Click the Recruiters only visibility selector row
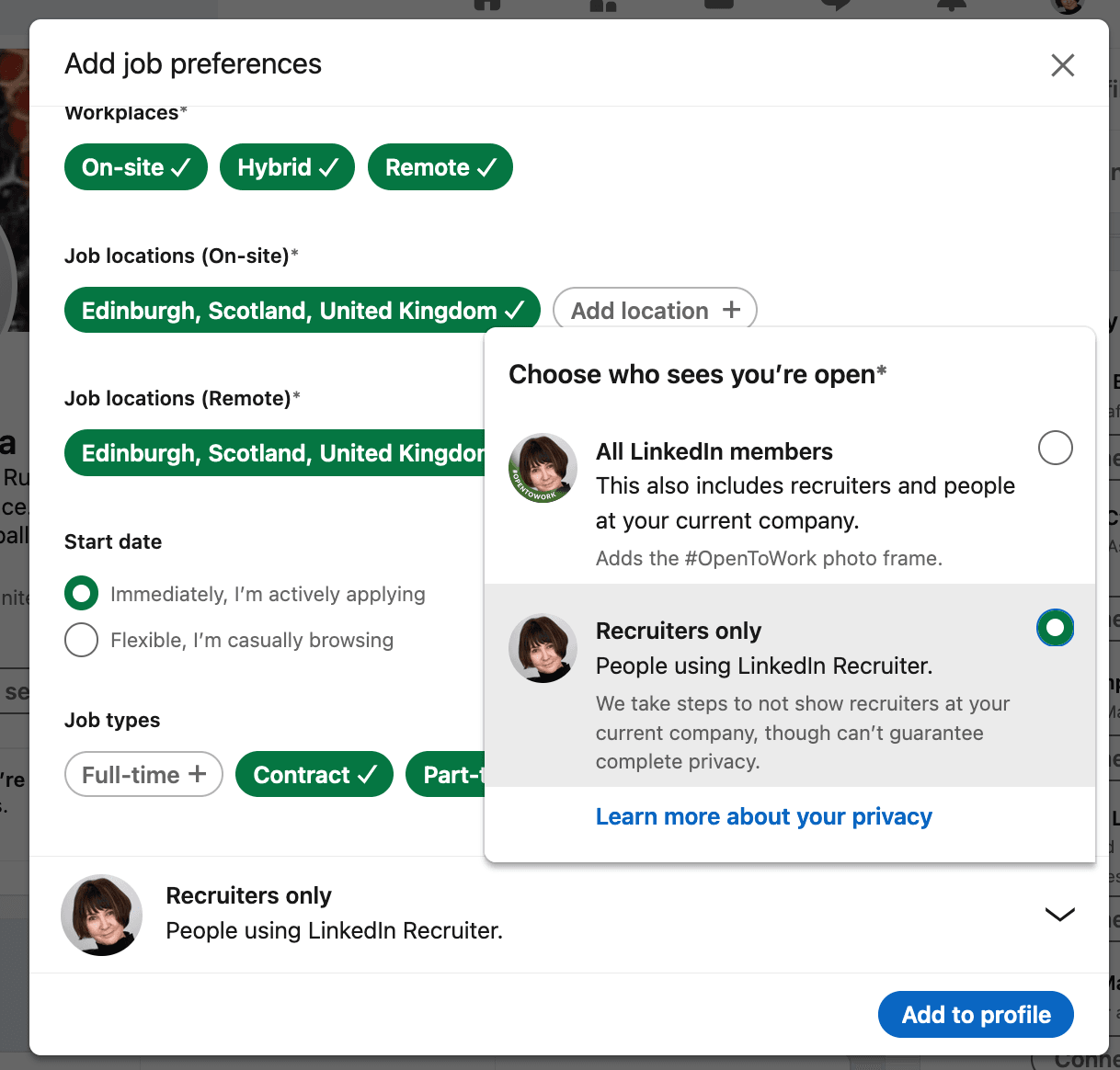 (x=568, y=914)
